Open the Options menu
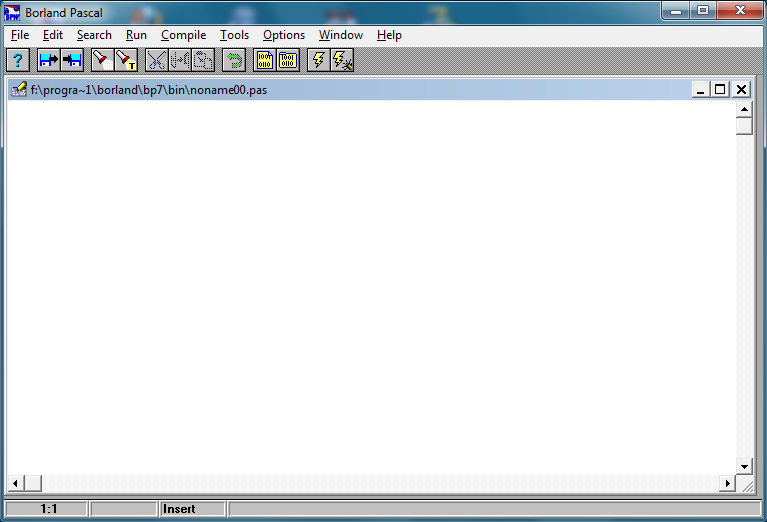This screenshot has width=767, height=522. (x=284, y=35)
